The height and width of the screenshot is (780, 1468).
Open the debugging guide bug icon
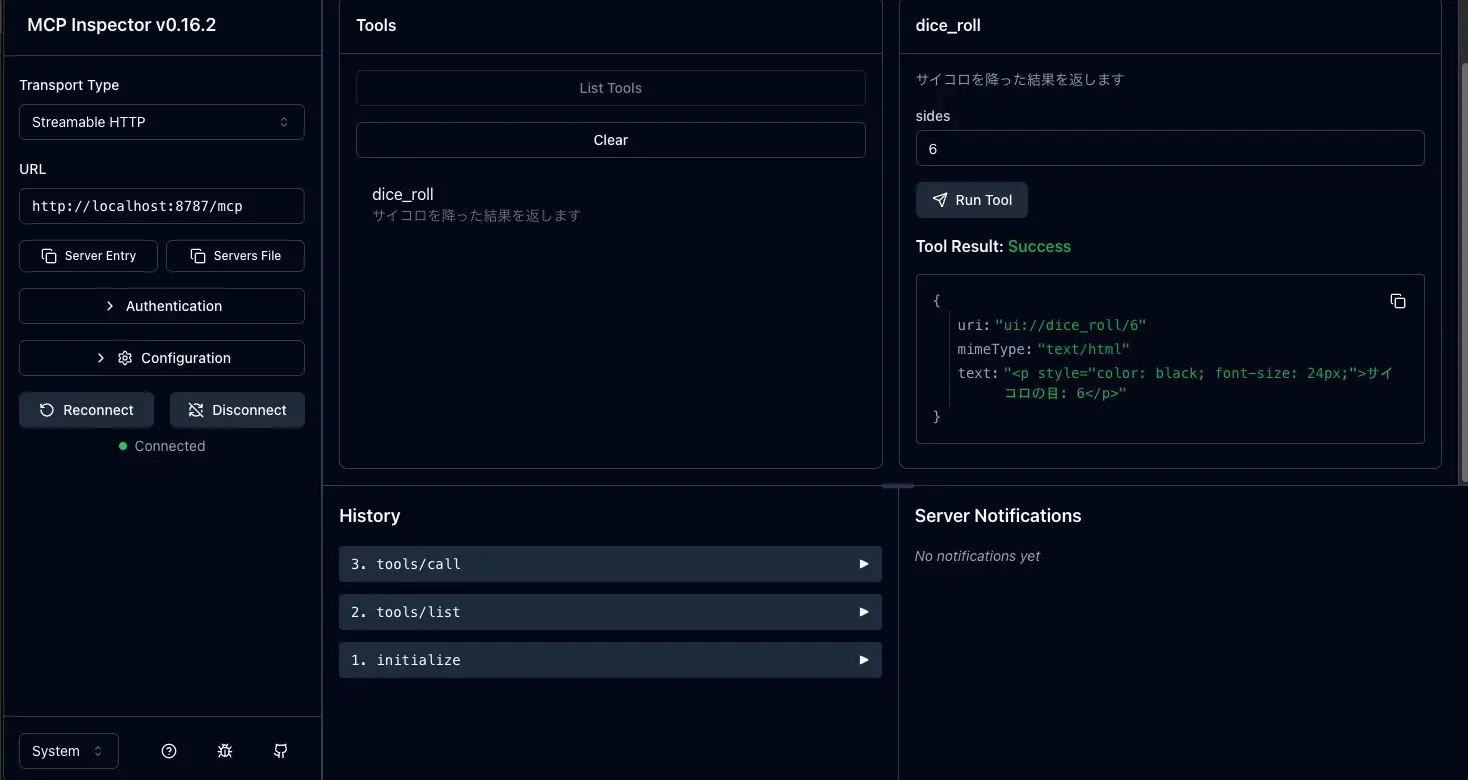point(225,751)
